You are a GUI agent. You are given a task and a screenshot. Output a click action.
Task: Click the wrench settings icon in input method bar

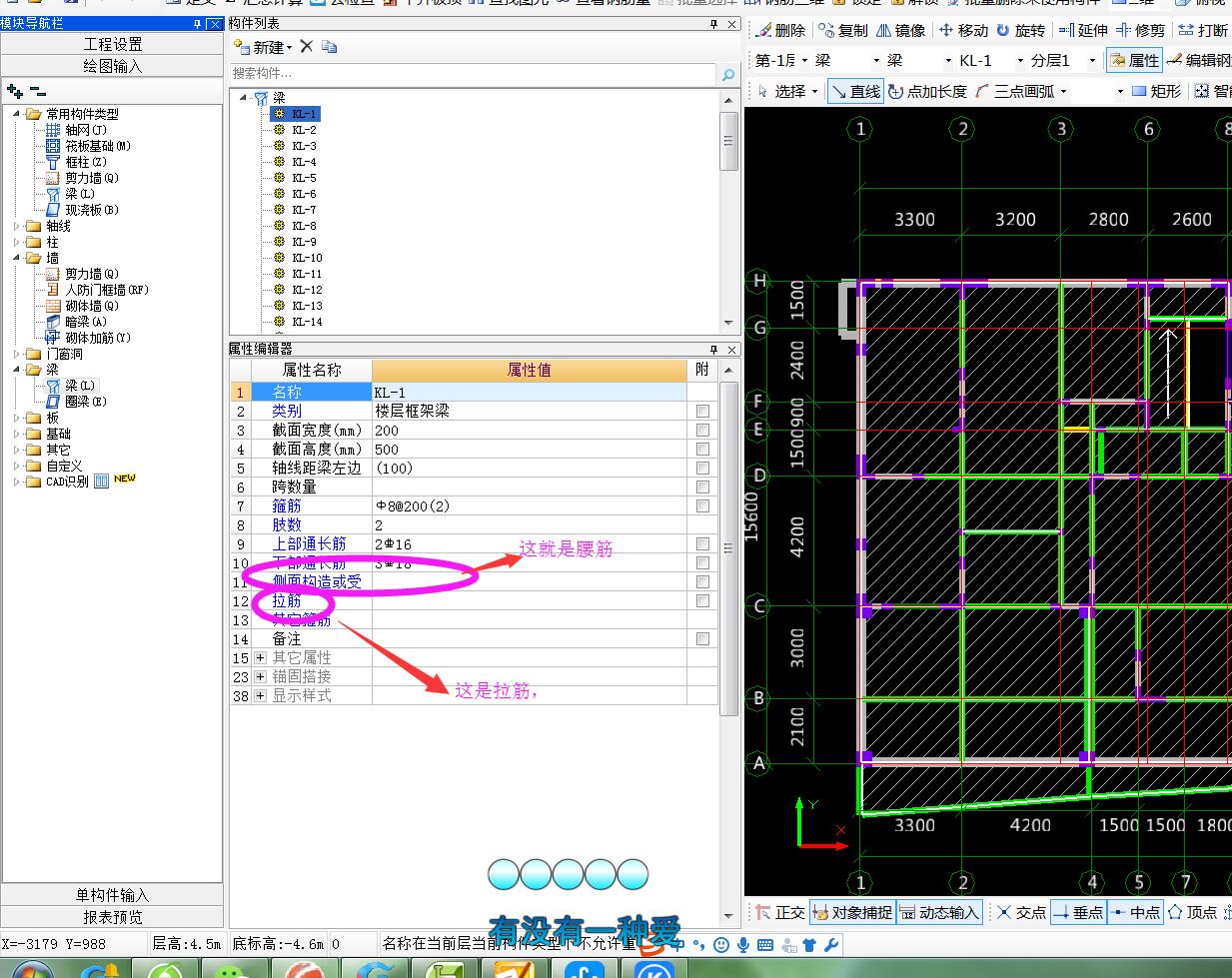pyautogui.click(x=831, y=944)
